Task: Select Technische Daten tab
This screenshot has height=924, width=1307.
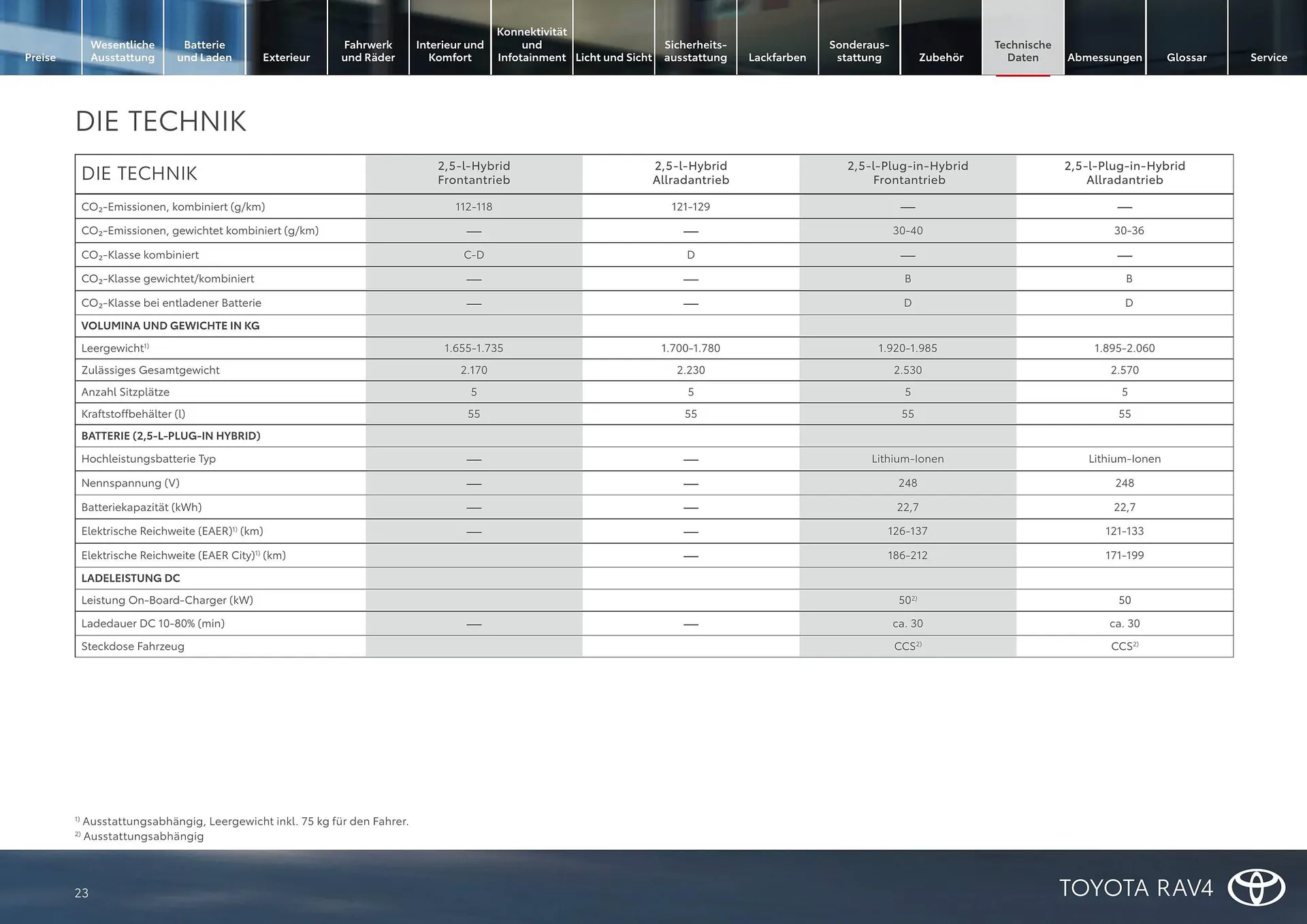Action: (x=1022, y=51)
